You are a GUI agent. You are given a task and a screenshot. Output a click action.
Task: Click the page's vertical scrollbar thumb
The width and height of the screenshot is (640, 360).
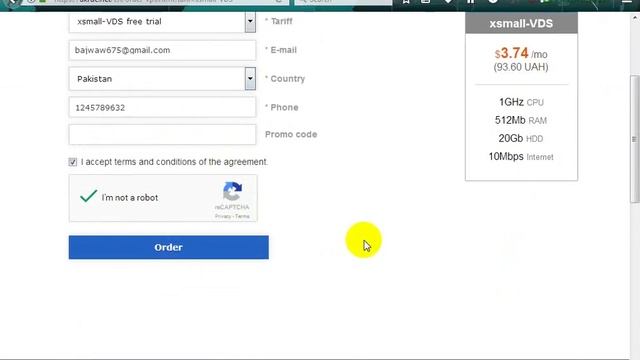[x=635, y=139]
